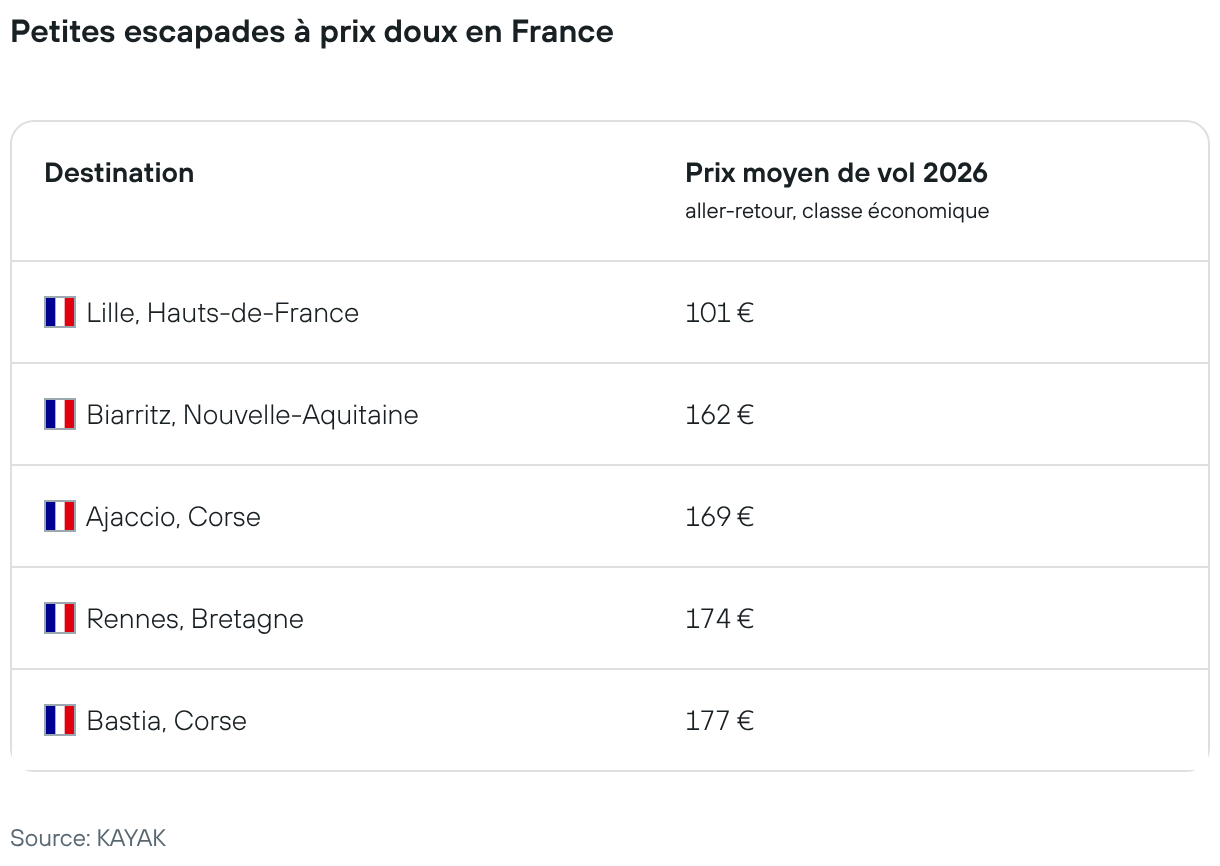
Task: Click the French flag beside Biarritz
Action: click(x=60, y=414)
